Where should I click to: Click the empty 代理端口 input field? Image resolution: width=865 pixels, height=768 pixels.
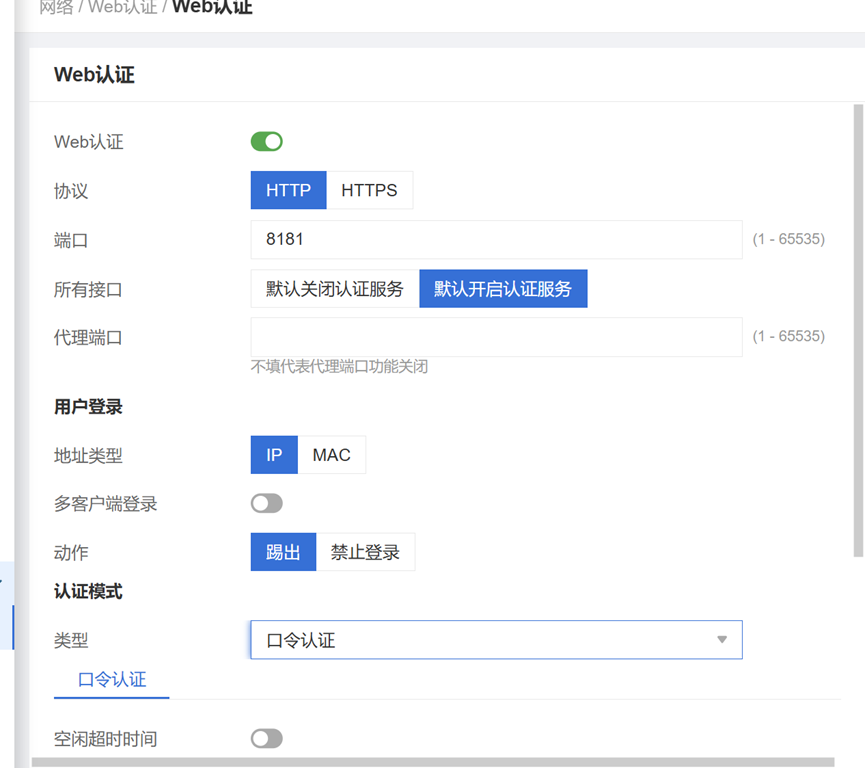pos(496,337)
